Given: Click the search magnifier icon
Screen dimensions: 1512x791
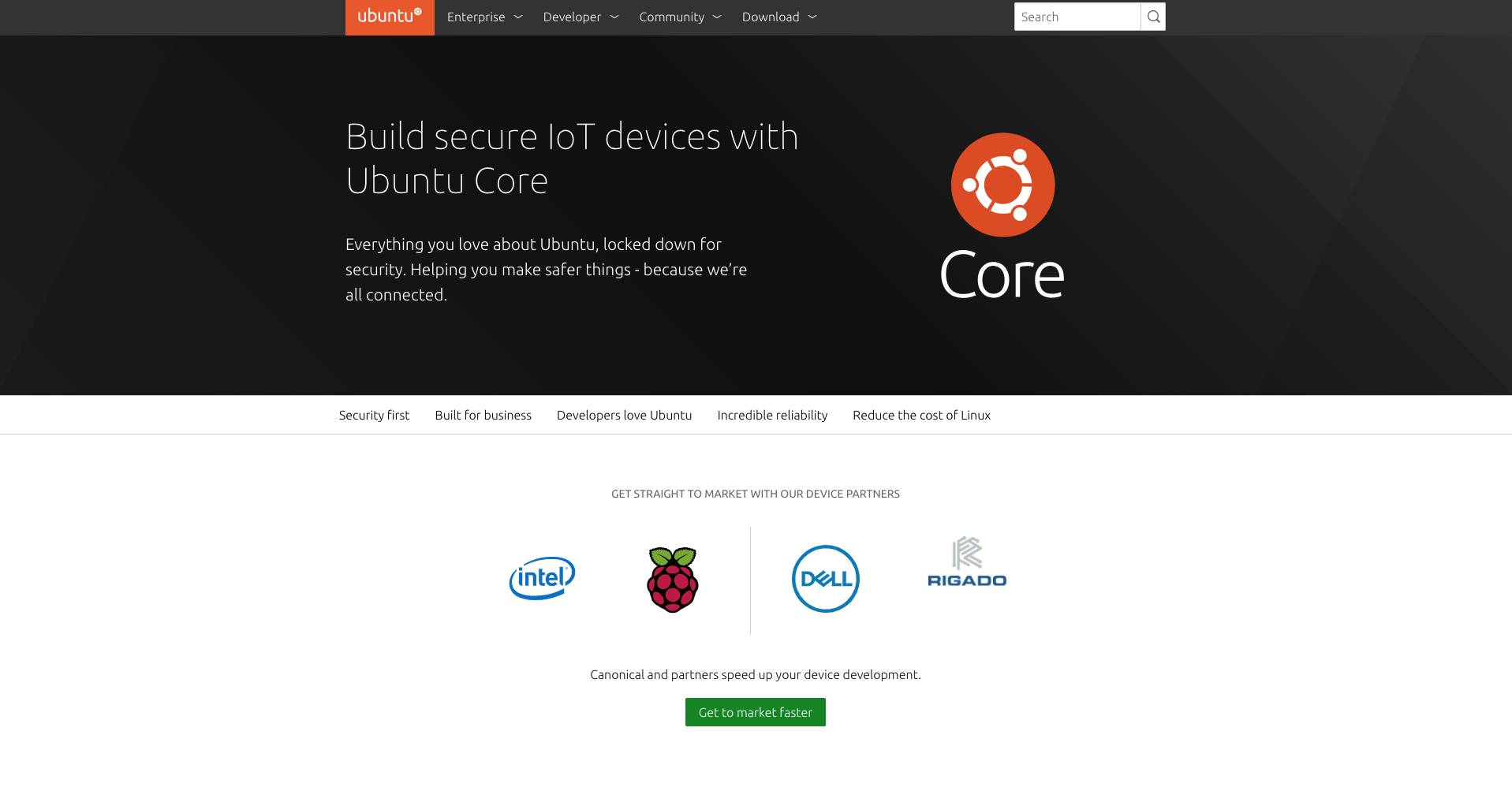Looking at the screenshot, I should click(x=1152, y=16).
